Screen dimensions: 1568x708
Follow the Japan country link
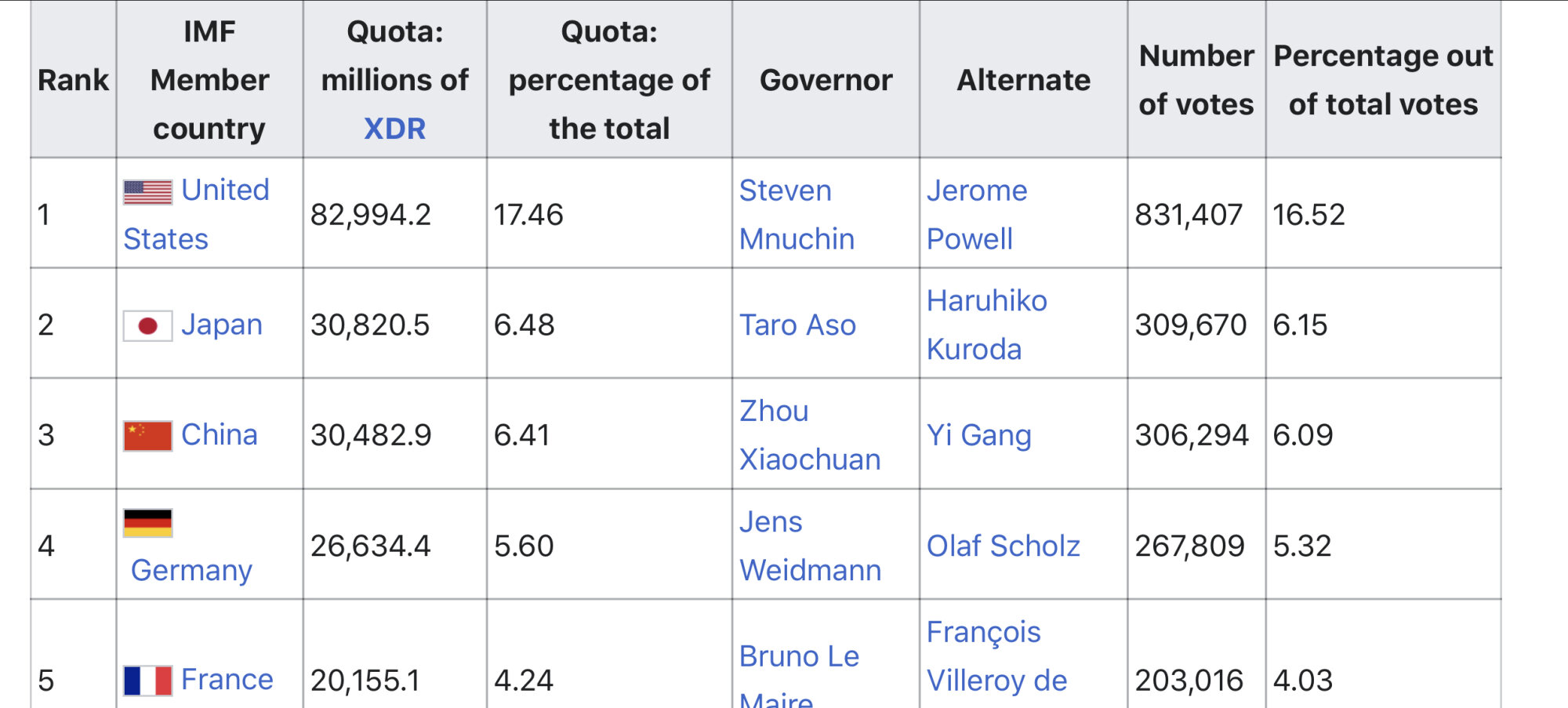[222, 325]
